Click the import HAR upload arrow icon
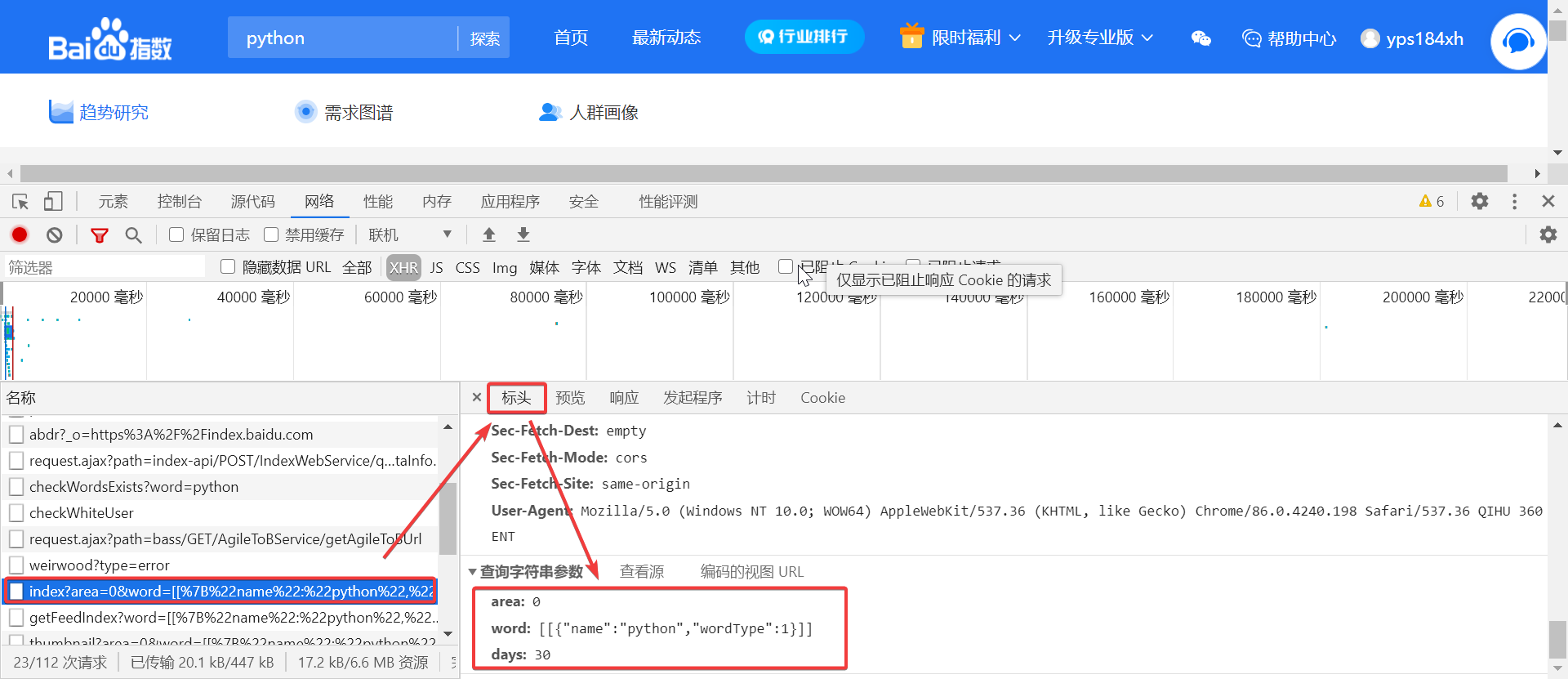Screen dimensions: 1568x679 click(x=489, y=235)
